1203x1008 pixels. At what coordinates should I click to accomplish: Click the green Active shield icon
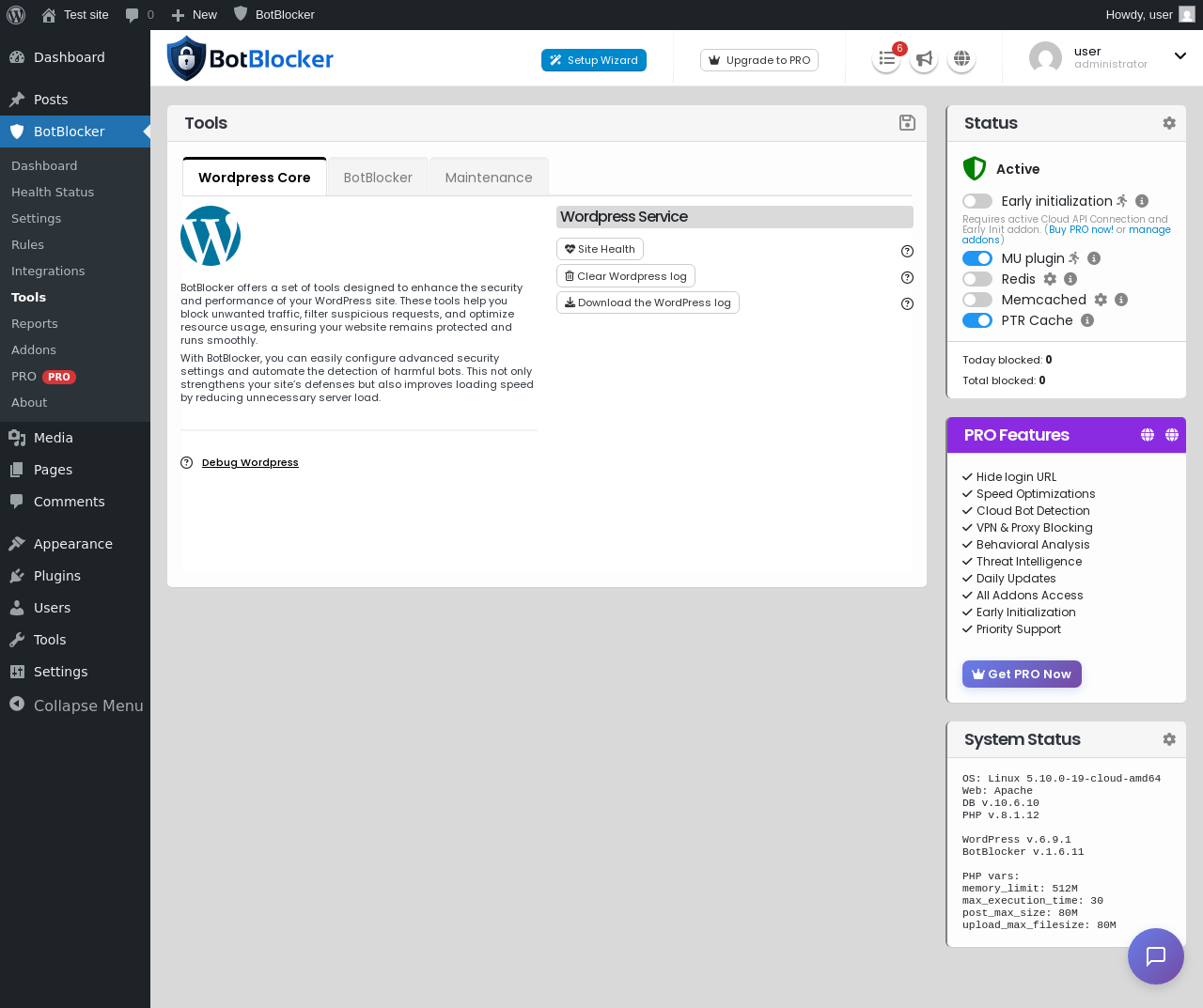pos(975,168)
